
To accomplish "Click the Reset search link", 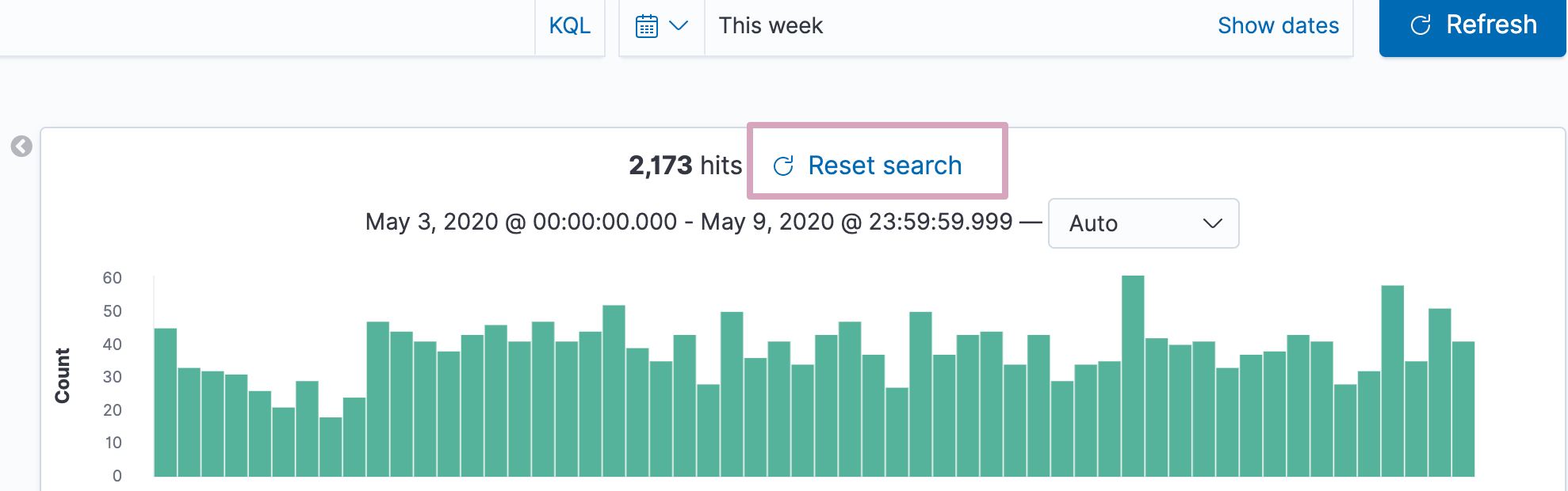I will tap(868, 166).
